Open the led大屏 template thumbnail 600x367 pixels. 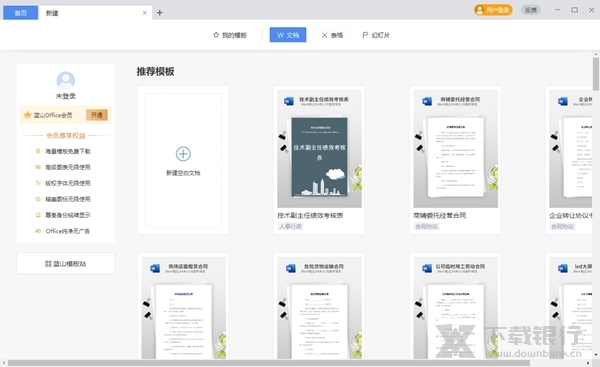[571, 308]
